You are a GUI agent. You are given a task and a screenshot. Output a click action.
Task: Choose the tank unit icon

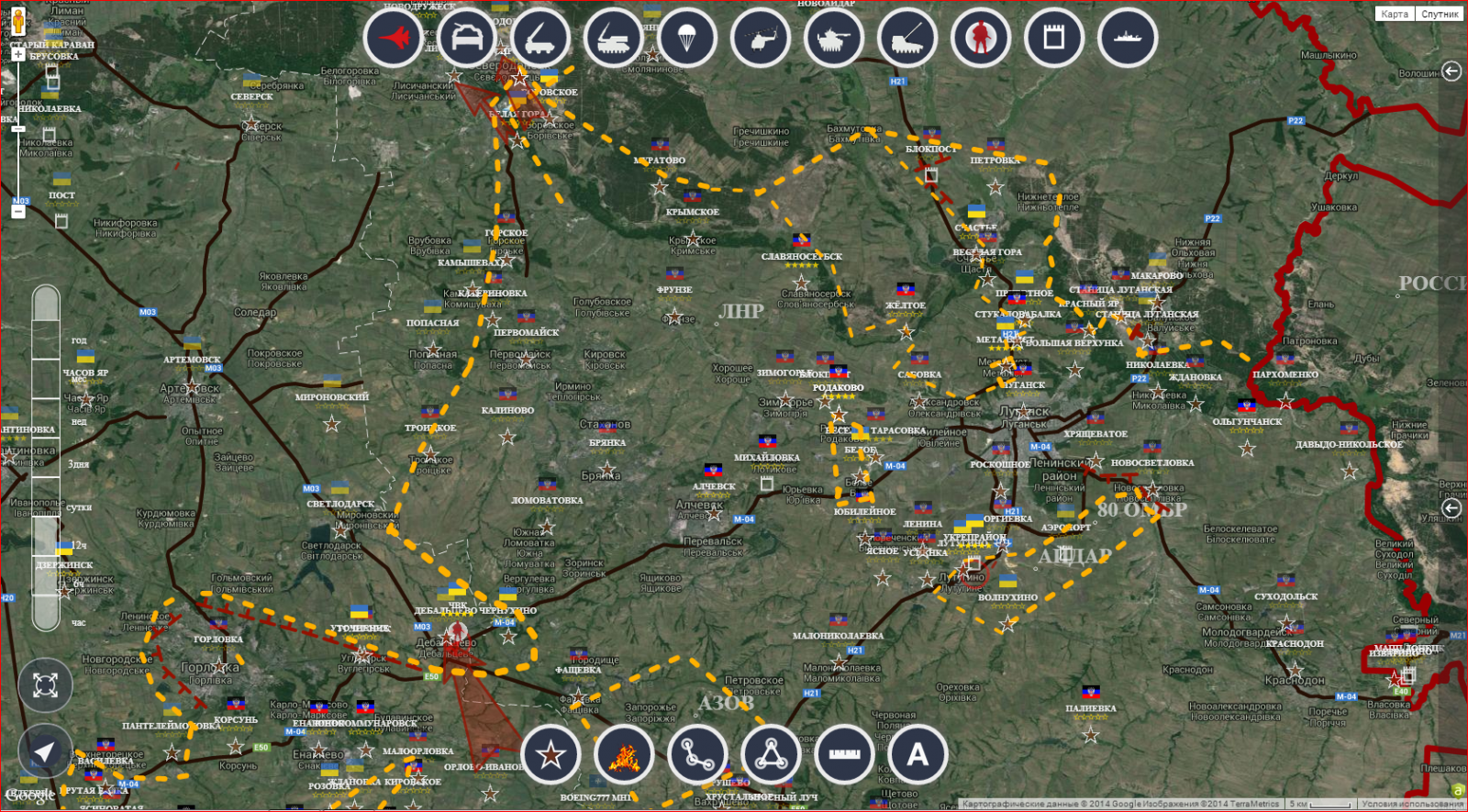point(833,39)
